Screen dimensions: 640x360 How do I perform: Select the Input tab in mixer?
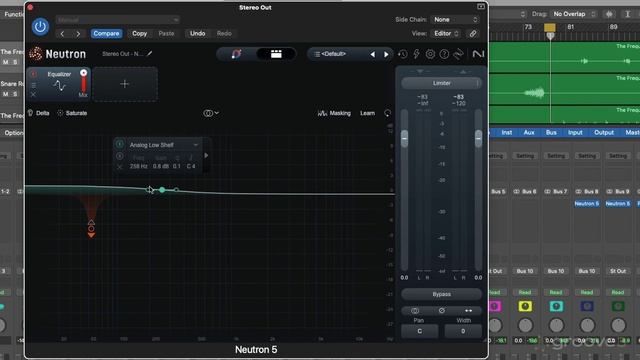tap(576, 133)
